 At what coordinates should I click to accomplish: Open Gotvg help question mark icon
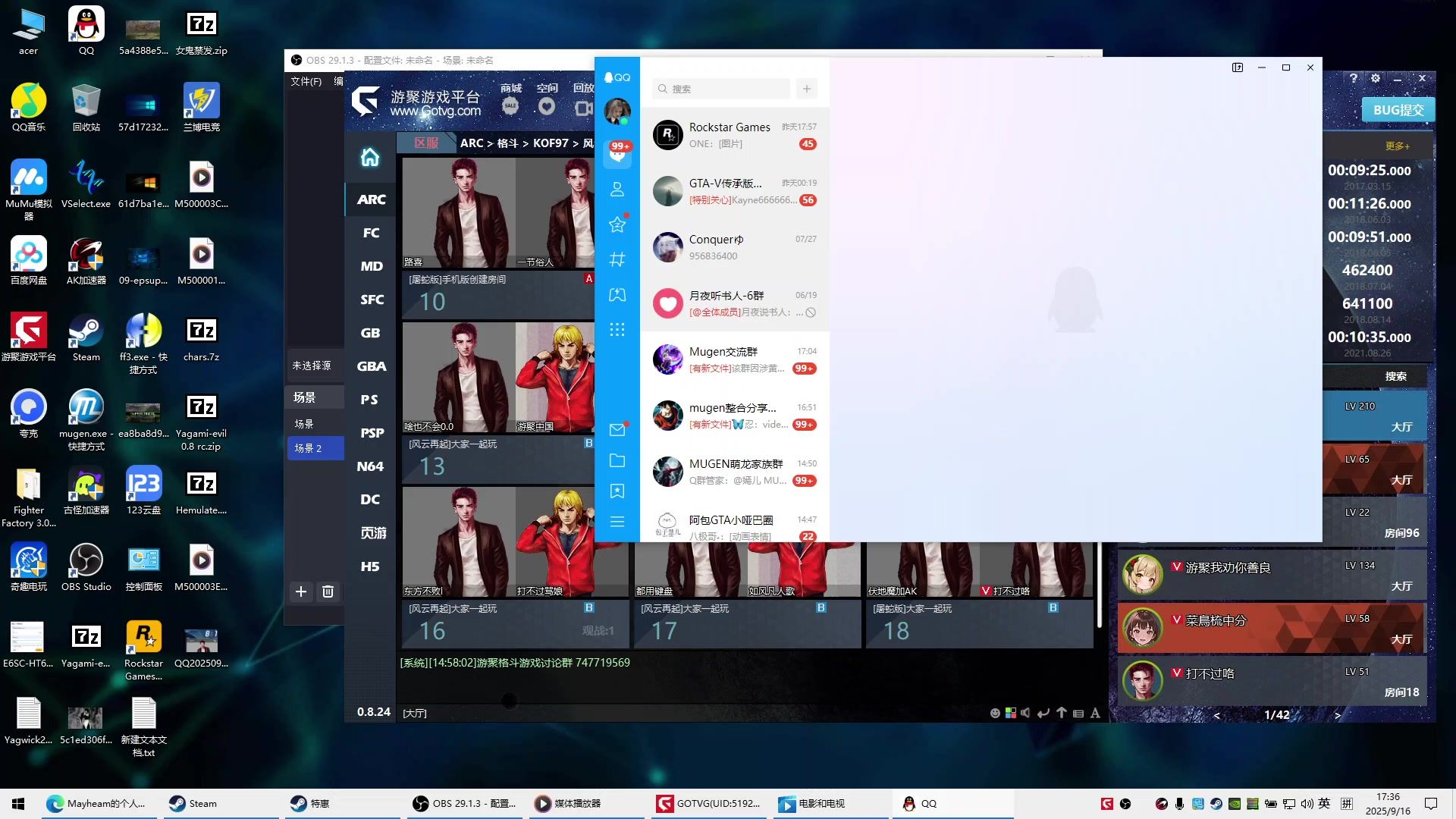1354,78
